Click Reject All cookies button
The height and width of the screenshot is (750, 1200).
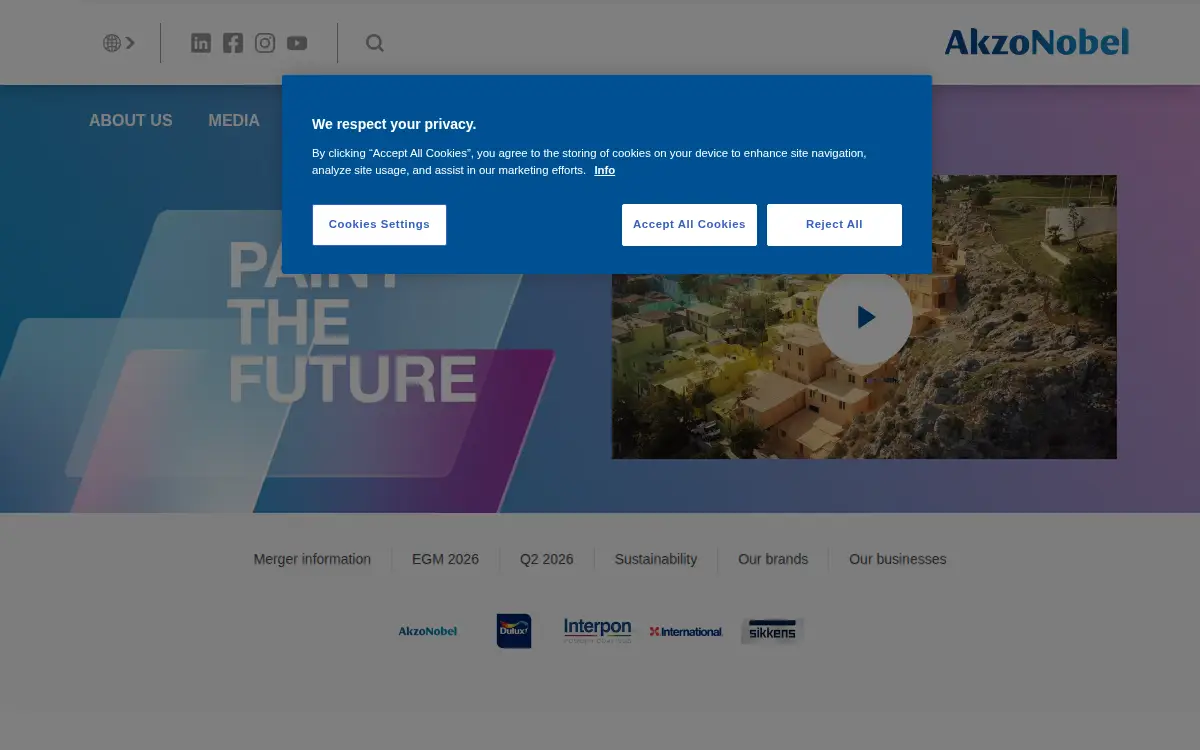(834, 224)
